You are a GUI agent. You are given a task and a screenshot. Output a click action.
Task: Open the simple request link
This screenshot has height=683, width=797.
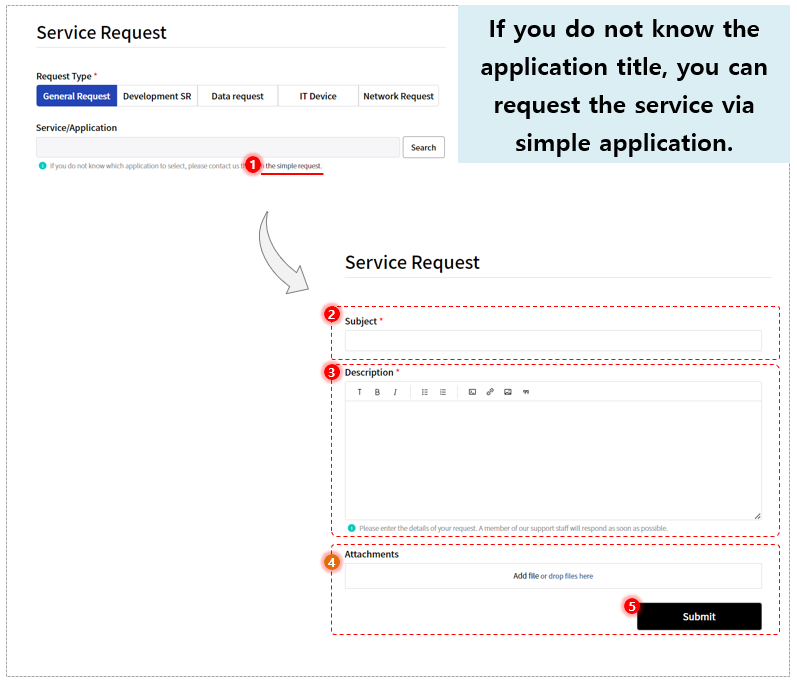293,166
